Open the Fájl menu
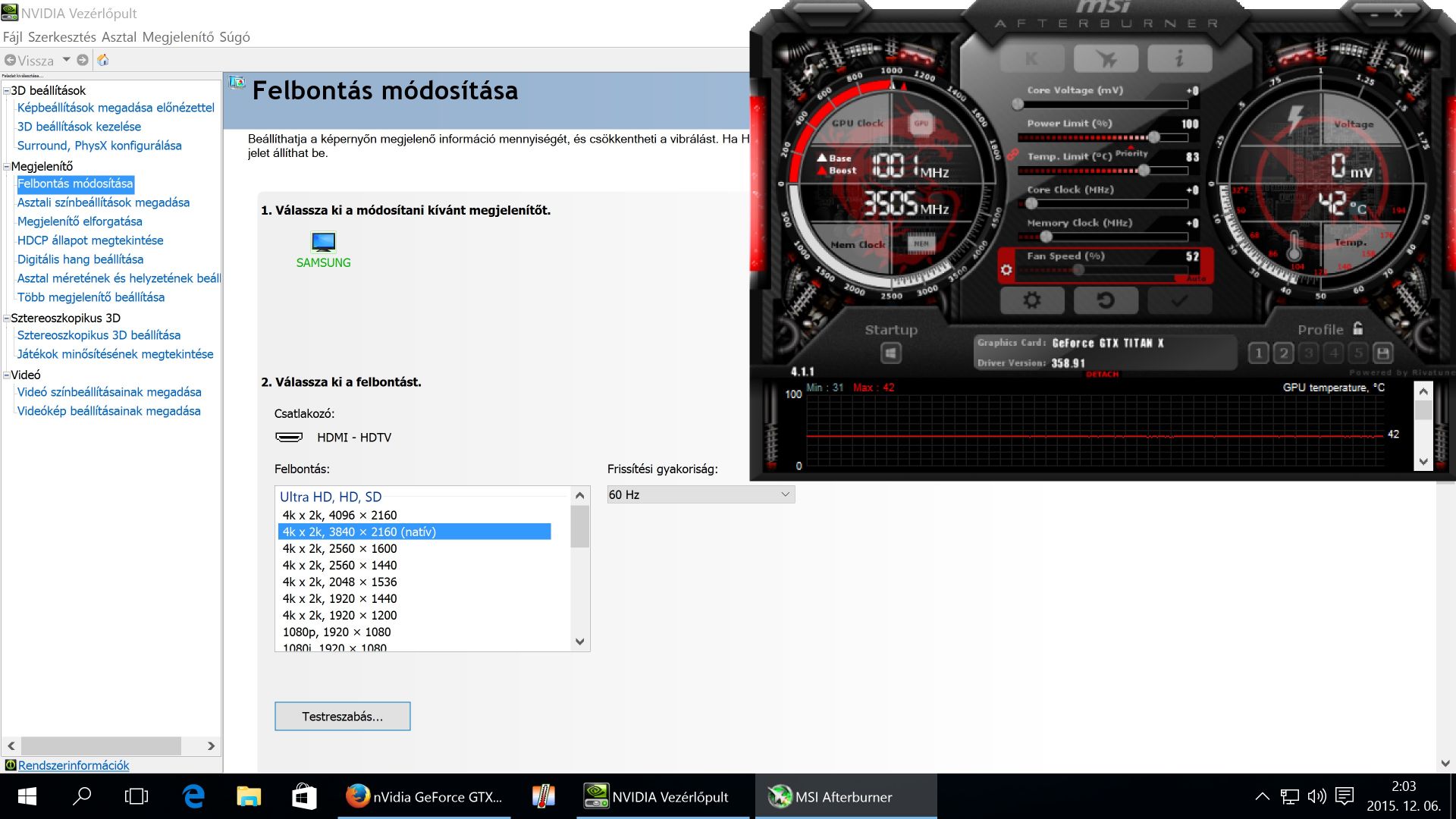Image resolution: width=1456 pixels, height=819 pixels. pos(12,37)
